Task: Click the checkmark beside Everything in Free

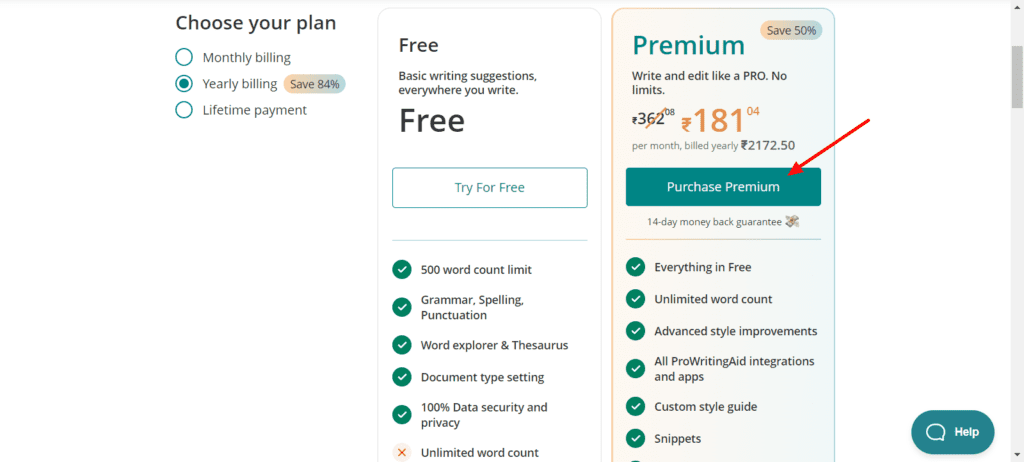Action: [635, 267]
